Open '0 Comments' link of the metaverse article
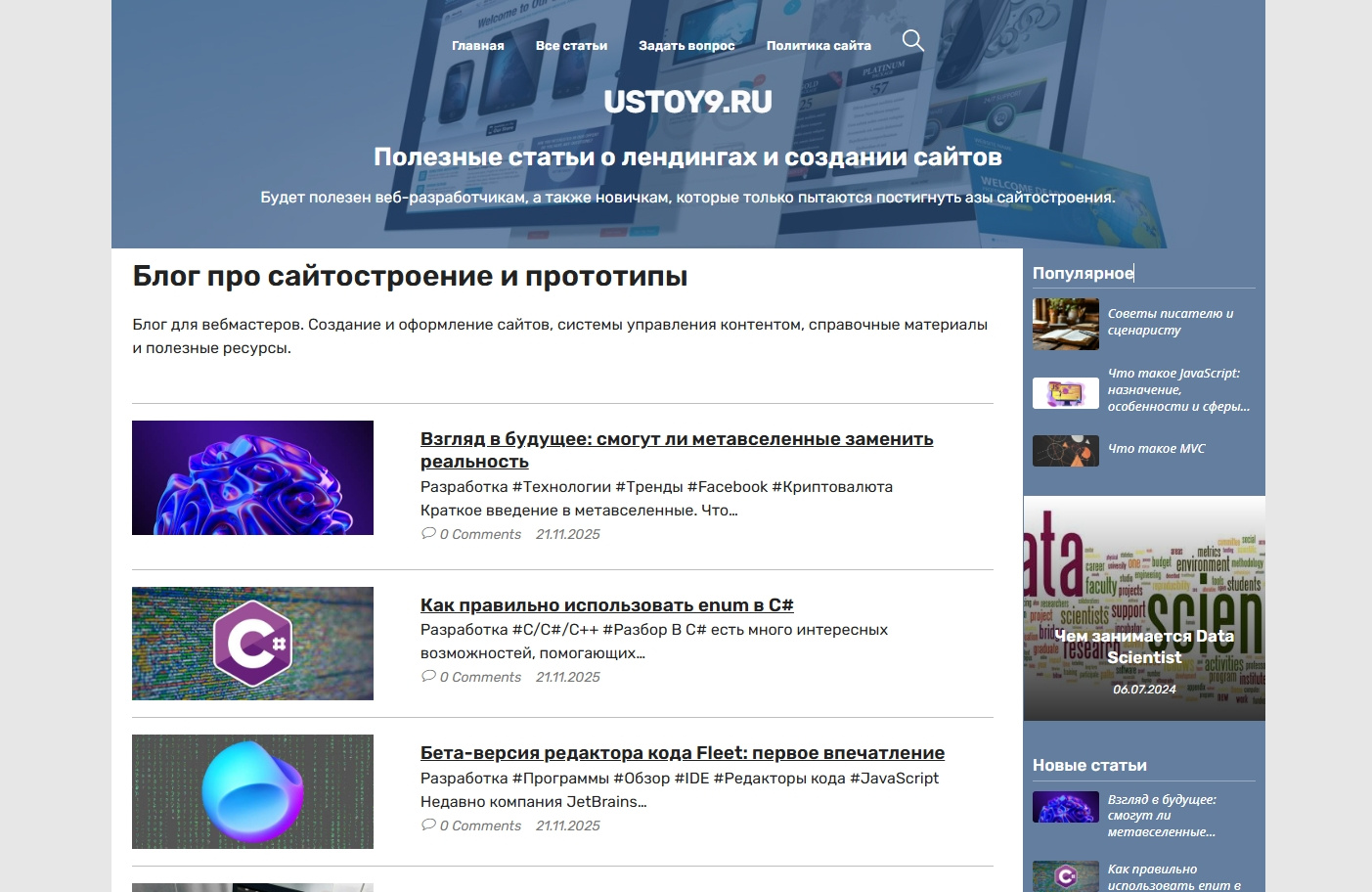Screen dimensions: 1372x892 [480, 534]
